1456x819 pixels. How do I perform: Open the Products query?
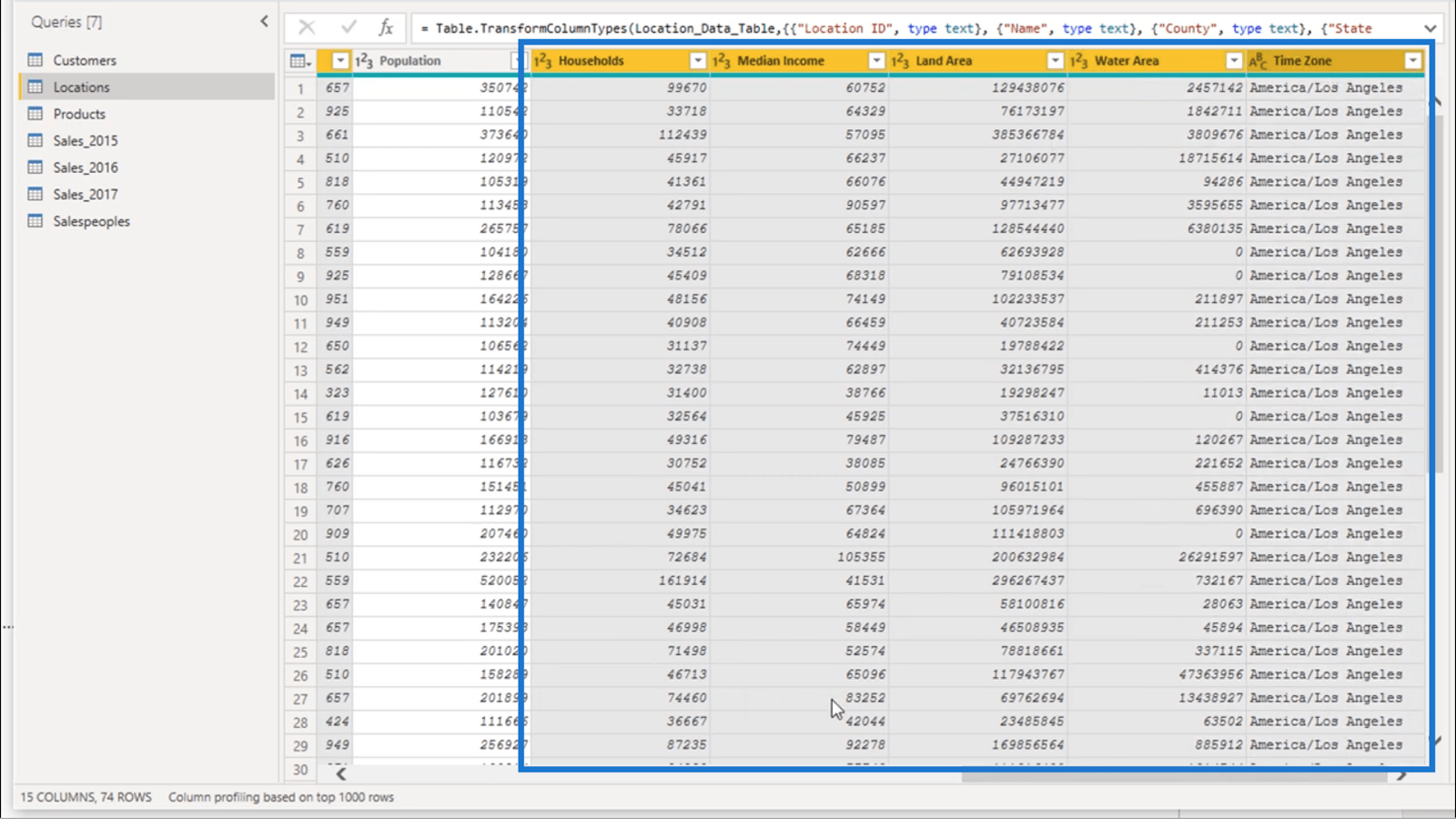tap(79, 114)
